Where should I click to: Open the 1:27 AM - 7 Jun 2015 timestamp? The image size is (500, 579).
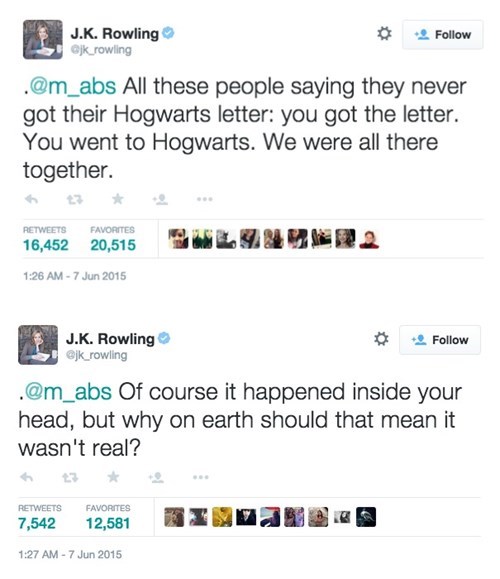pyautogui.click(x=70, y=554)
